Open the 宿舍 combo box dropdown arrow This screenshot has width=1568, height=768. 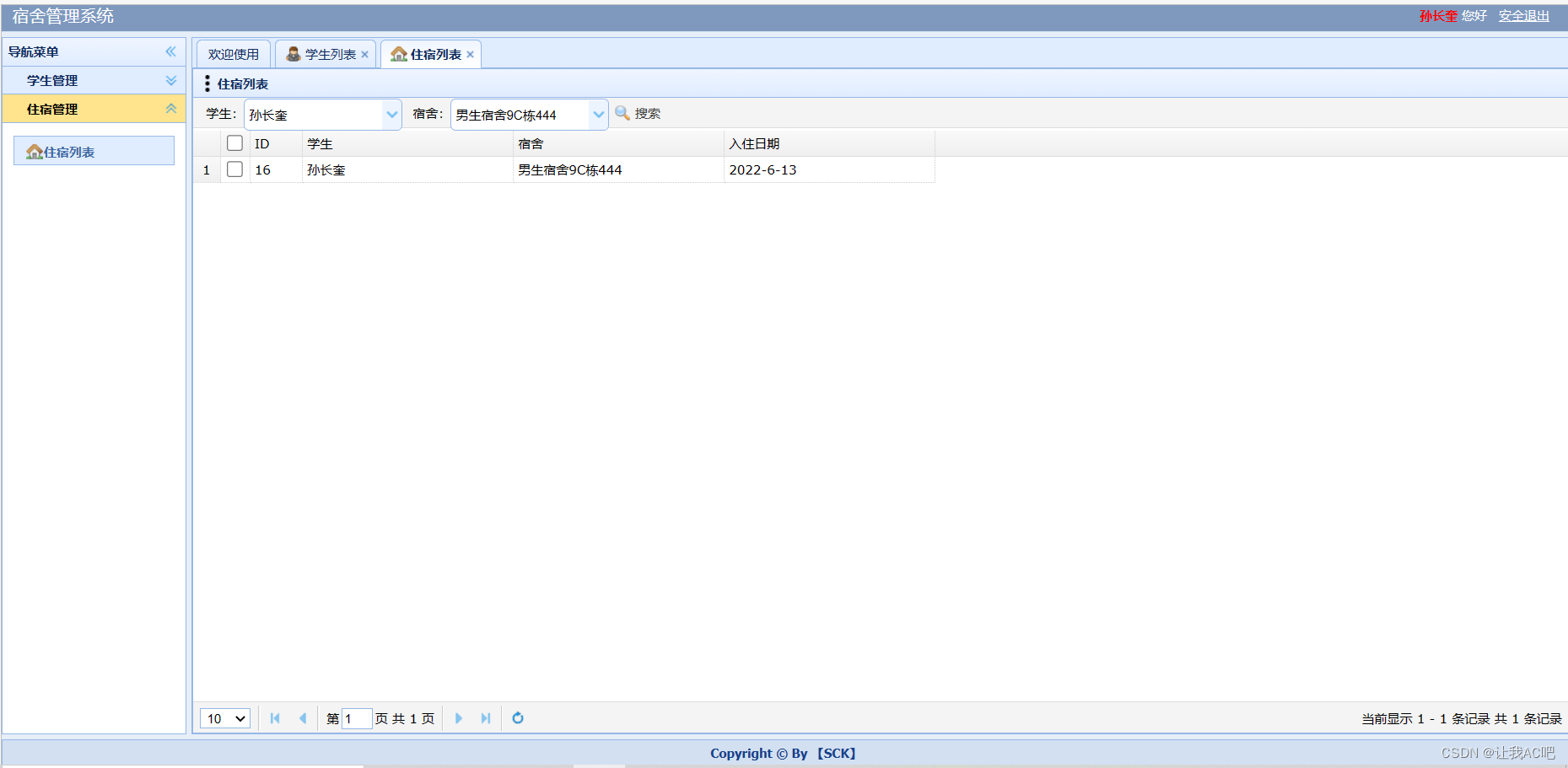(598, 115)
